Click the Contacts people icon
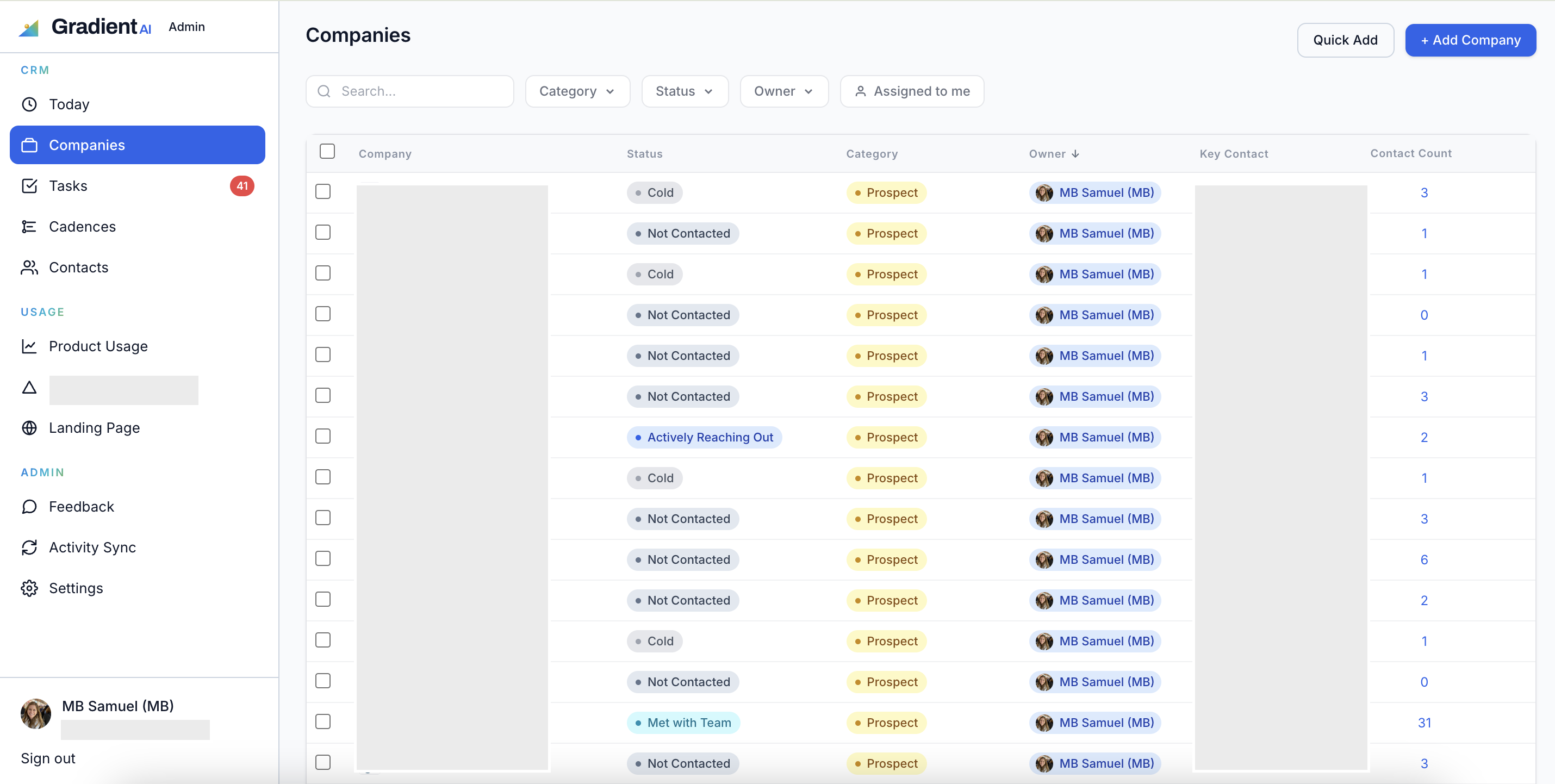 pyautogui.click(x=29, y=267)
